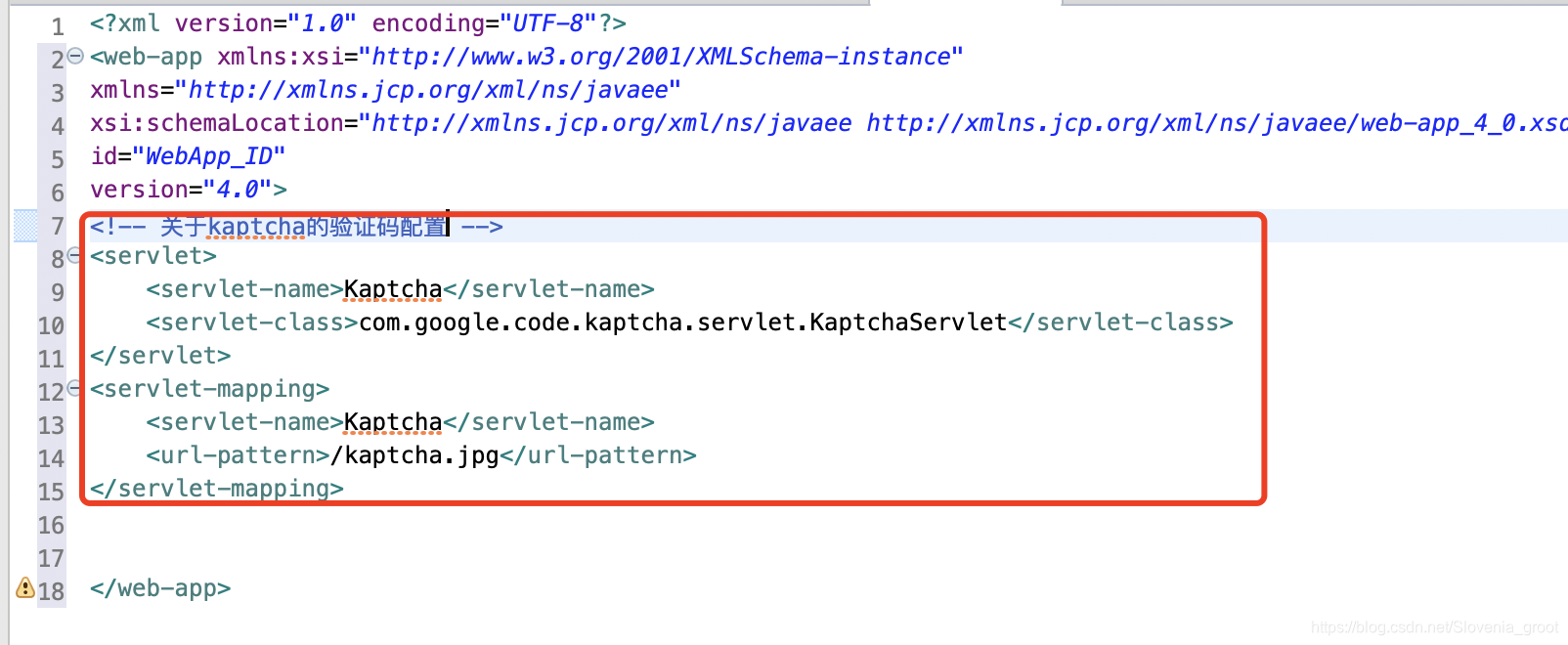Click line number 5 in the gutter

pos(58,159)
